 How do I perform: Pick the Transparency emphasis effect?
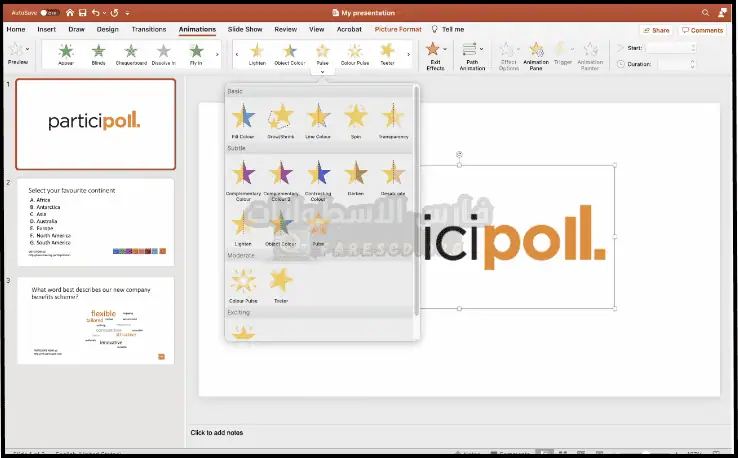(x=393, y=119)
